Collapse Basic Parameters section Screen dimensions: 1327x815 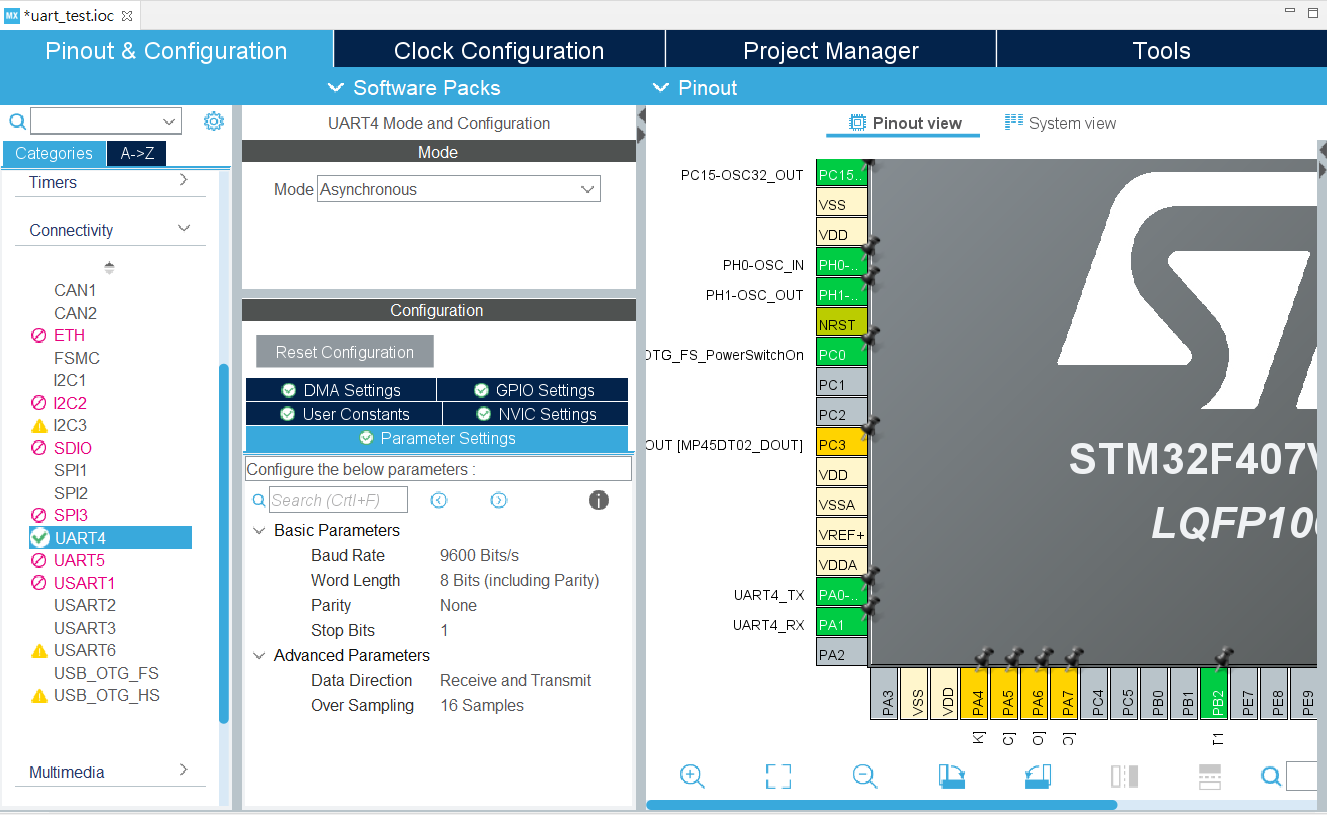pyautogui.click(x=259, y=531)
